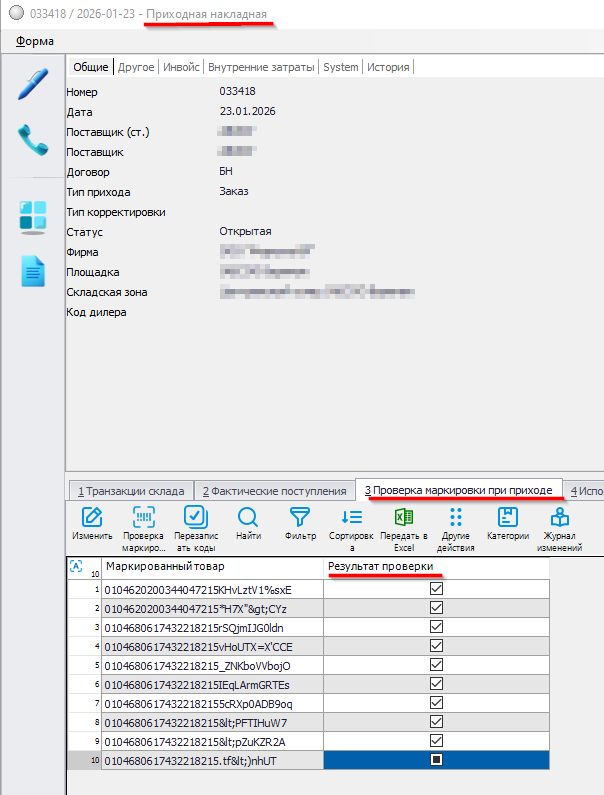
Task: Click the pen icon in left sidebar
Action: (x=33, y=84)
